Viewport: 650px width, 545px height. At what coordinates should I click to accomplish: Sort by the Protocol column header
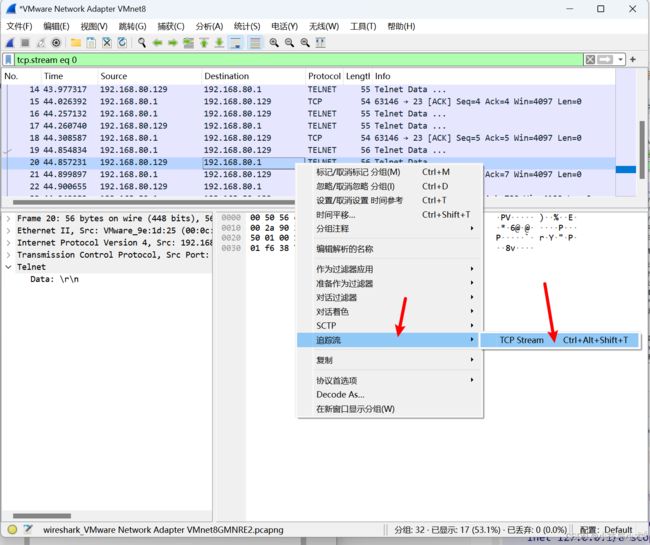point(324,76)
